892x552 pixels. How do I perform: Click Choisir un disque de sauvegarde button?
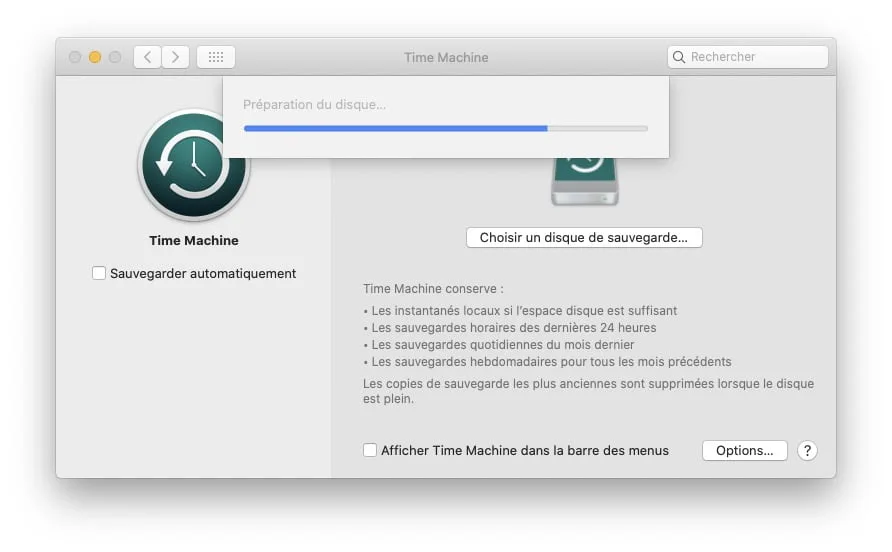point(584,237)
